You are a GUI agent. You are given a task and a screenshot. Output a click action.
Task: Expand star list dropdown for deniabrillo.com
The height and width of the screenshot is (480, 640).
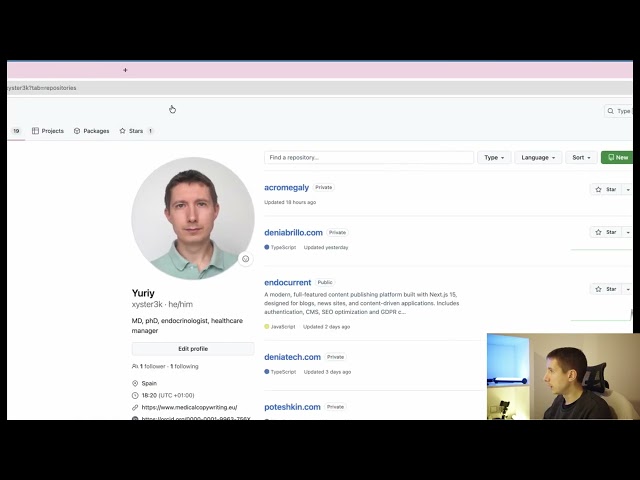pyautogui.click(x=627, y=232)
